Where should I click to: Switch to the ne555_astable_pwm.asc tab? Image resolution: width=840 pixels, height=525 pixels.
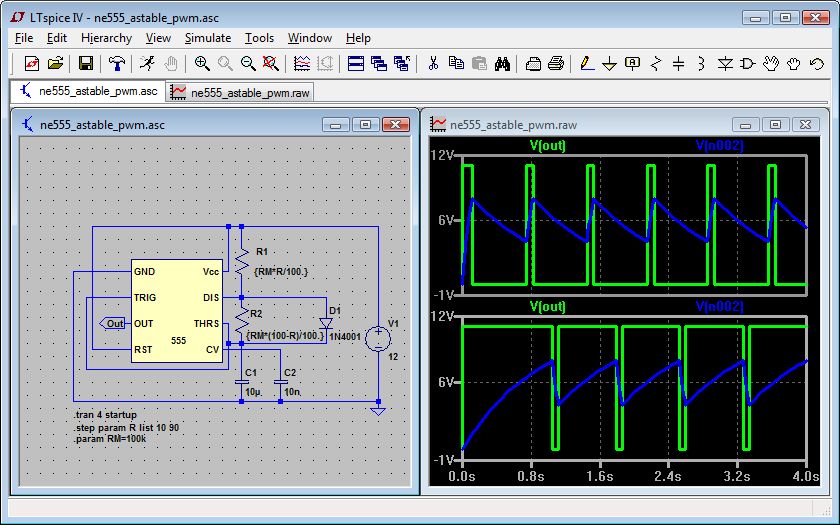point(88,91)
